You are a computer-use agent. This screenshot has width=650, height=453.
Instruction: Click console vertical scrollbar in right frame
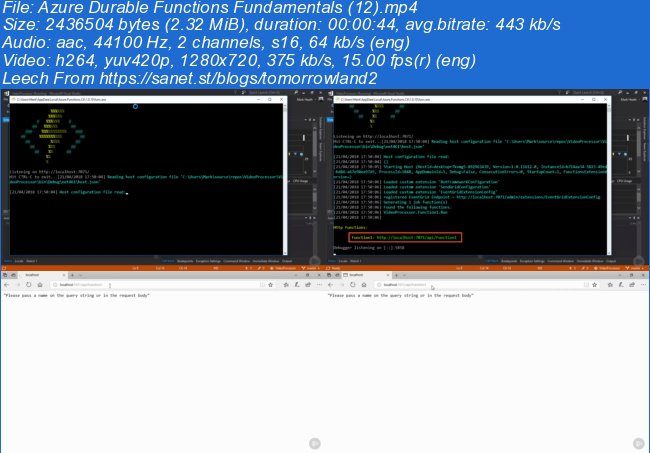609,178
